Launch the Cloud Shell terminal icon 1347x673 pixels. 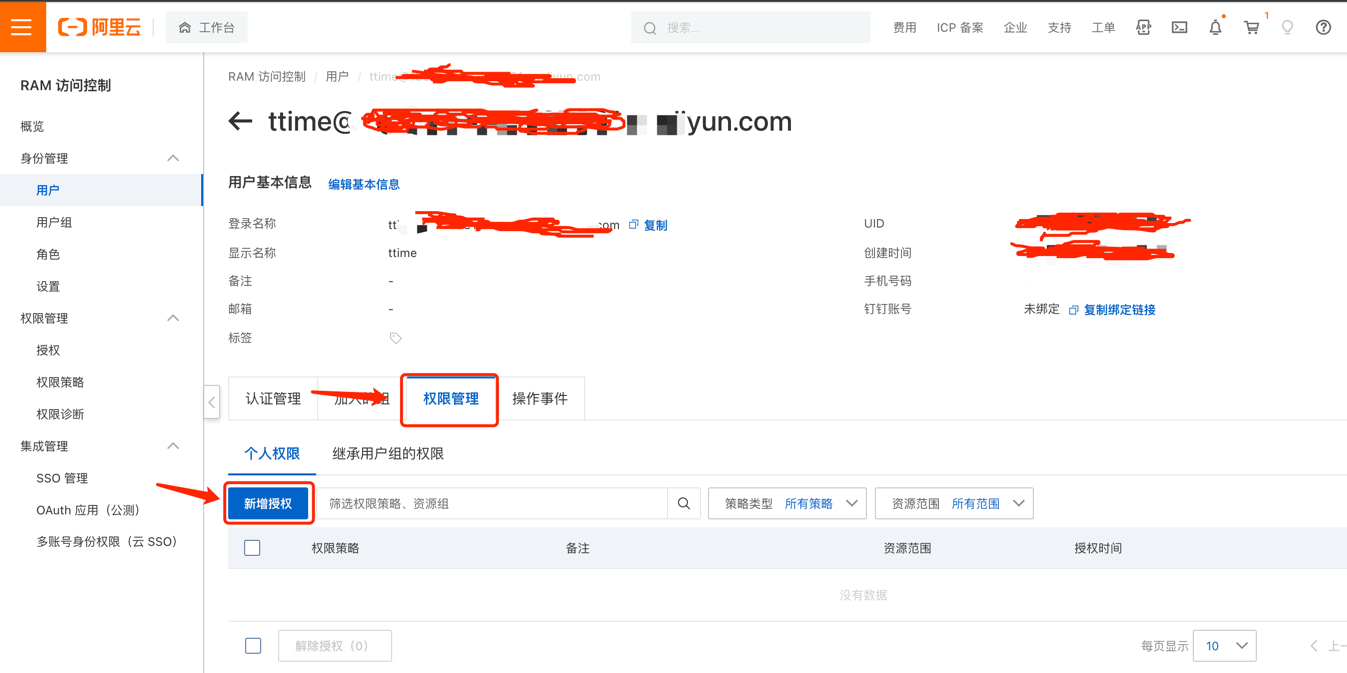tap(1180, 28)
